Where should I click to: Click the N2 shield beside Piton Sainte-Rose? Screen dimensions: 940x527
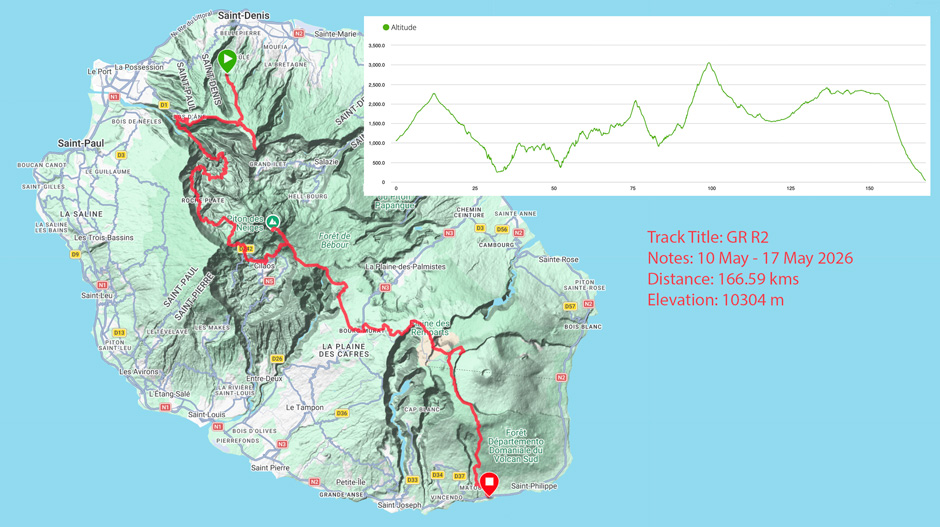[588, 304]
